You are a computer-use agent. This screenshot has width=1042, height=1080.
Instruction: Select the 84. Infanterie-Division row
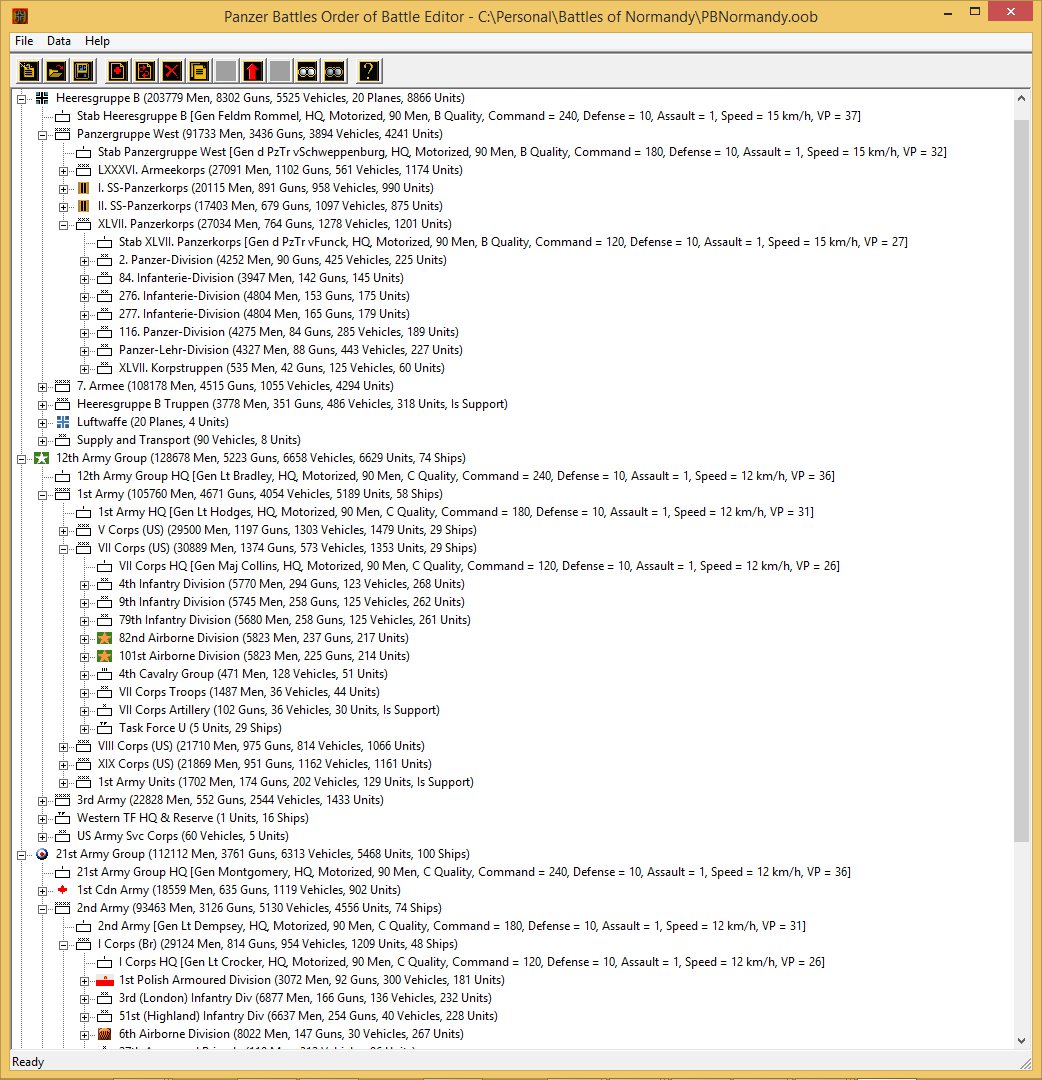coord(261,278)
